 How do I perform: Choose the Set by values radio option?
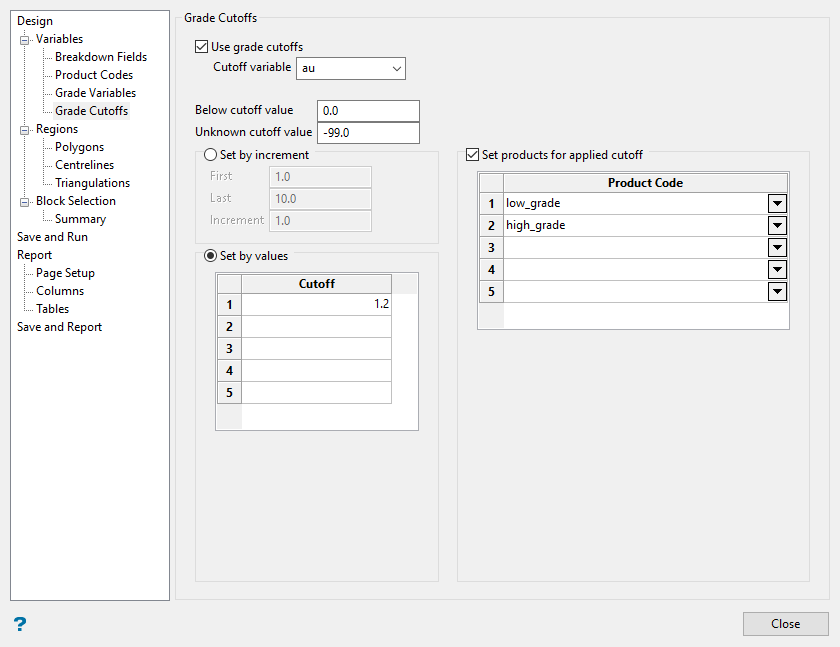coord(211,256)
